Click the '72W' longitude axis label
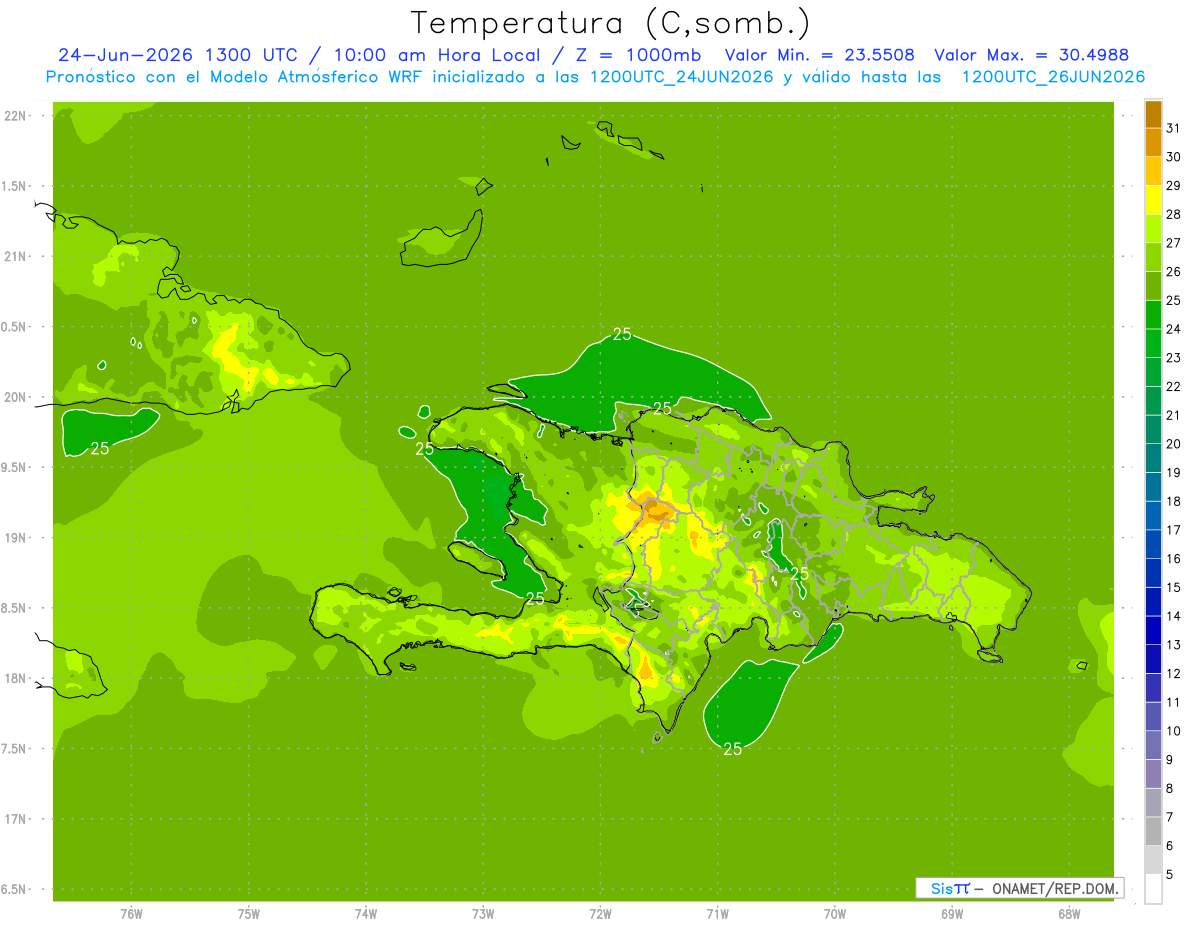The width and height of the screenshot is (1200, 927). (600, 914)
